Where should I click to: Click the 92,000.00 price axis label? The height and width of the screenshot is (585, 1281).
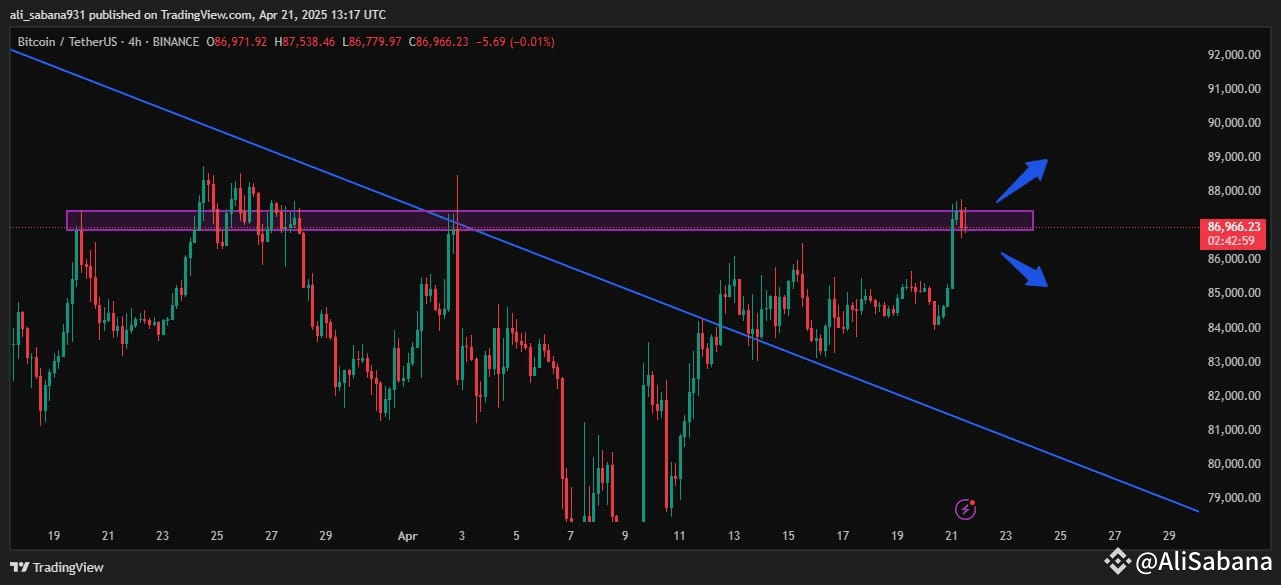(x=1233, y=55)
